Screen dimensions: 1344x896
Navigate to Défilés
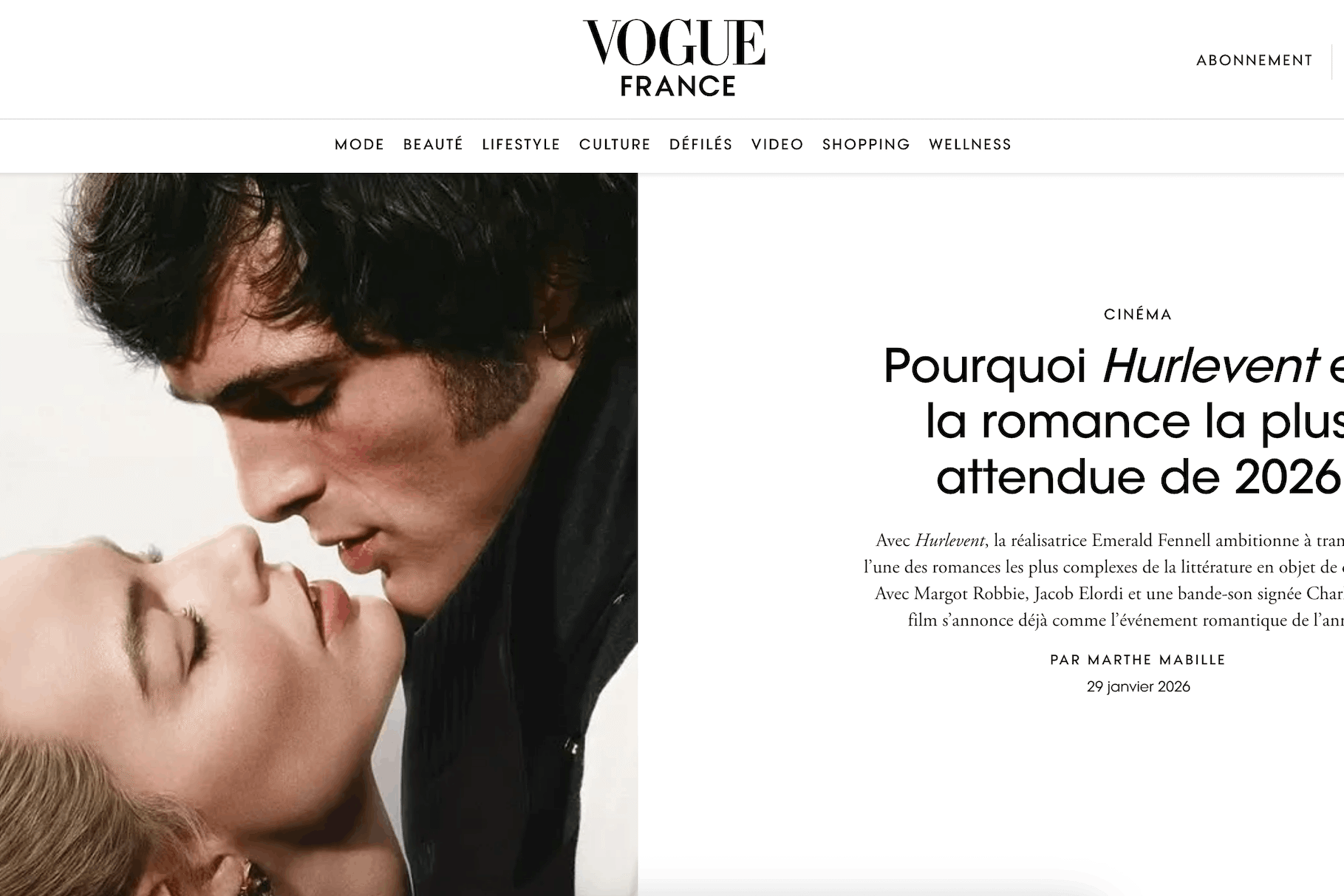click(x=700, y=145)
